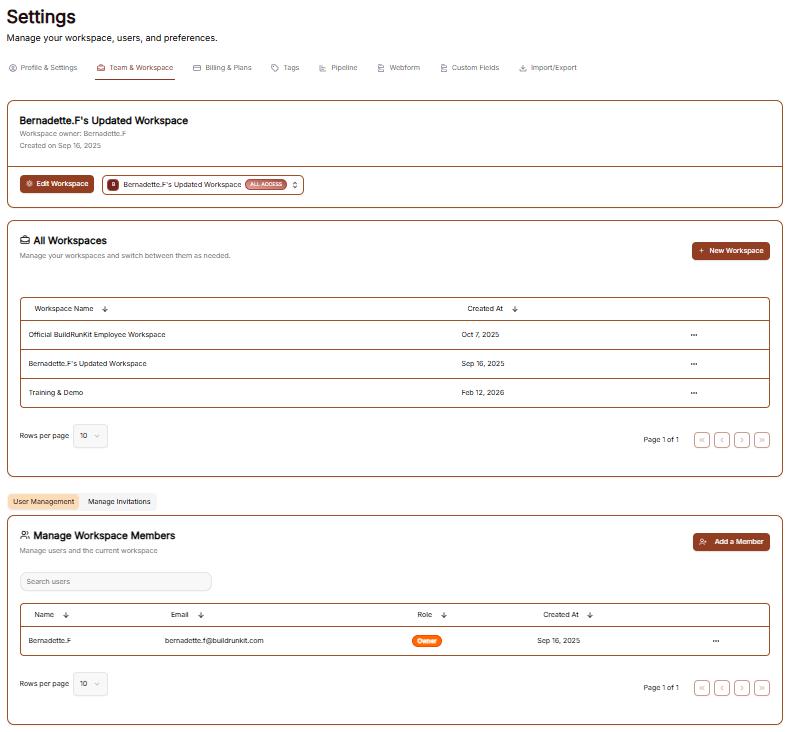This screenshot has width=792, height=732.
Task: Open workspaces Rows per page dropdown
Action: [x=90, y=436]
